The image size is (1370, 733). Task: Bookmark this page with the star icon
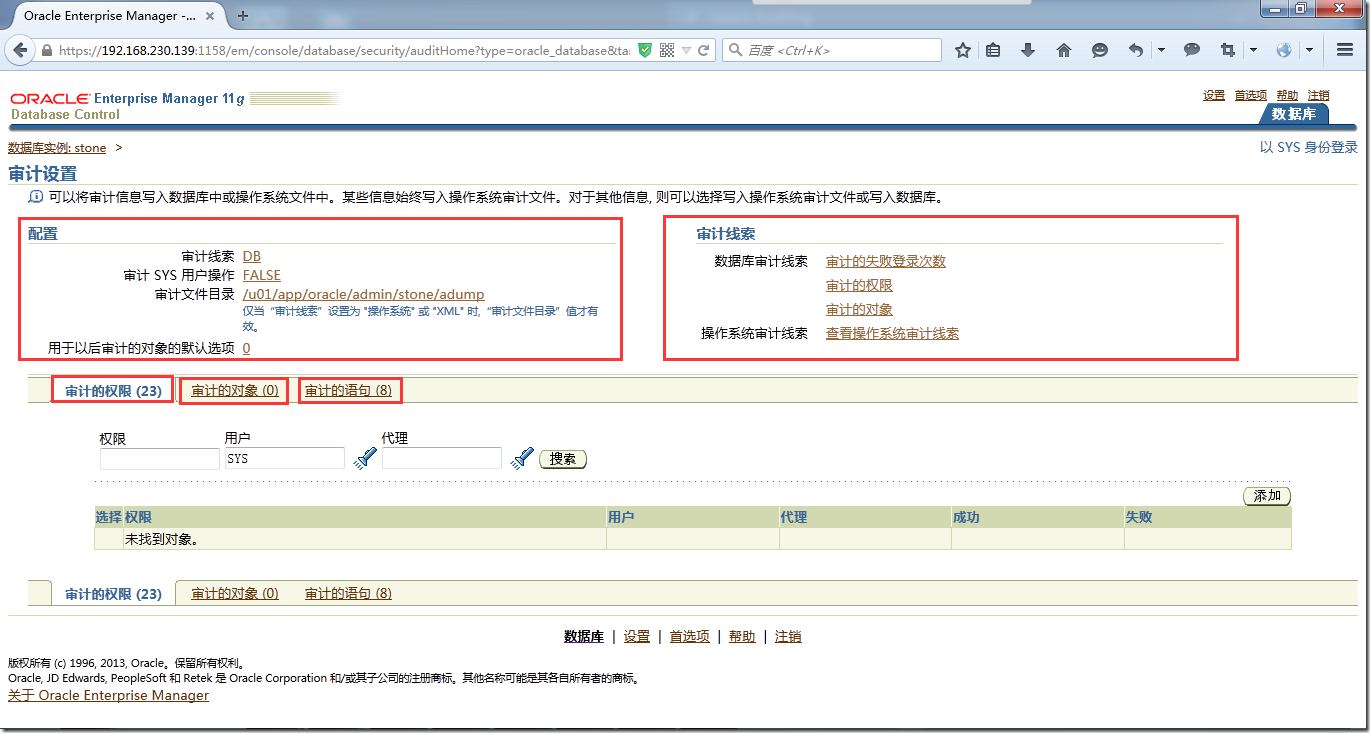click(x=963, y=50)
